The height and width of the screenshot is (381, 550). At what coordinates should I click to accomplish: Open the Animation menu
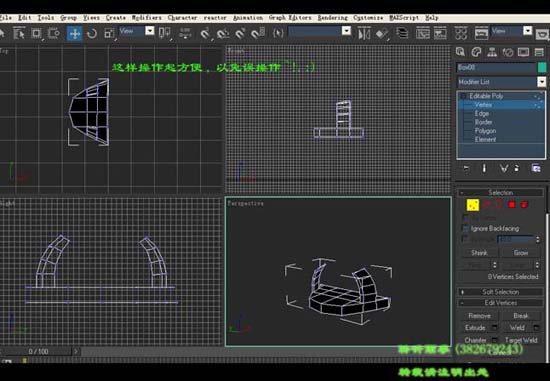click(248, 18)
